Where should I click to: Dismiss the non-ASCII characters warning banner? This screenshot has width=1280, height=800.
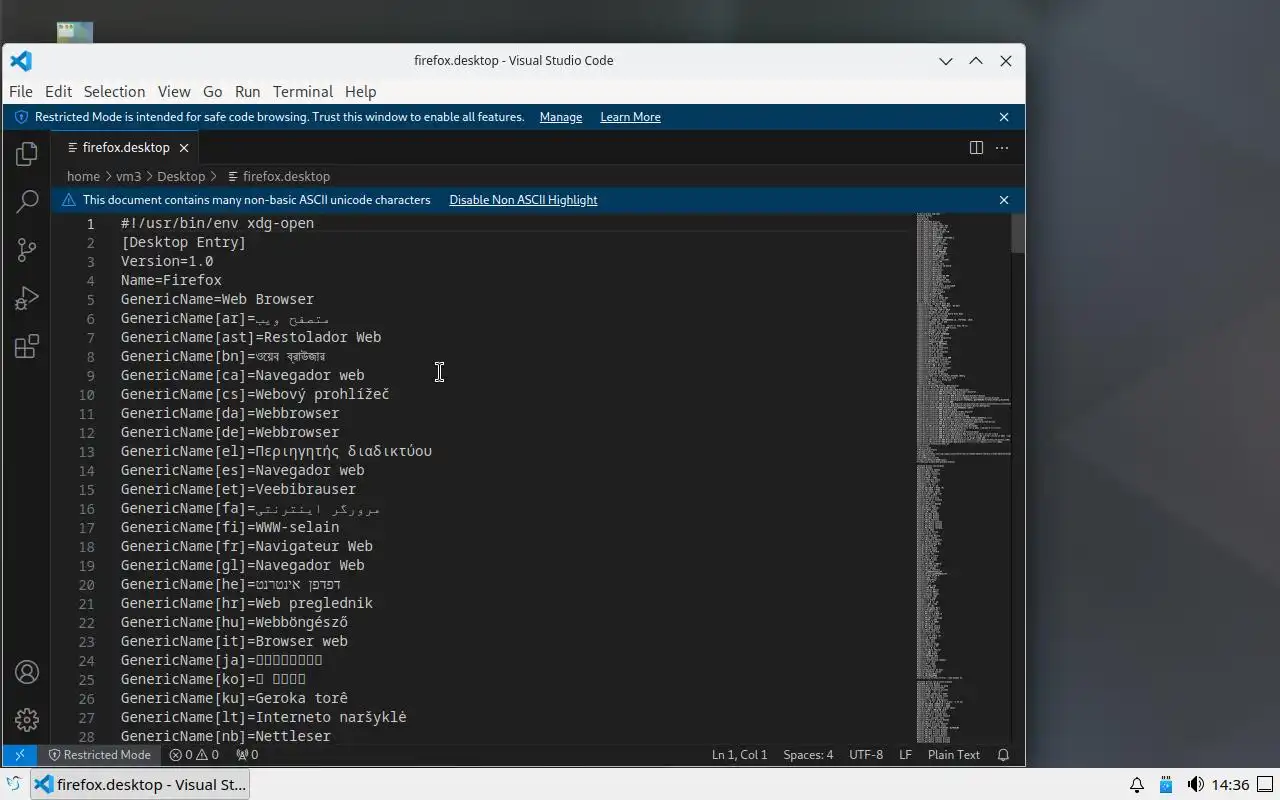[1004, 200]
